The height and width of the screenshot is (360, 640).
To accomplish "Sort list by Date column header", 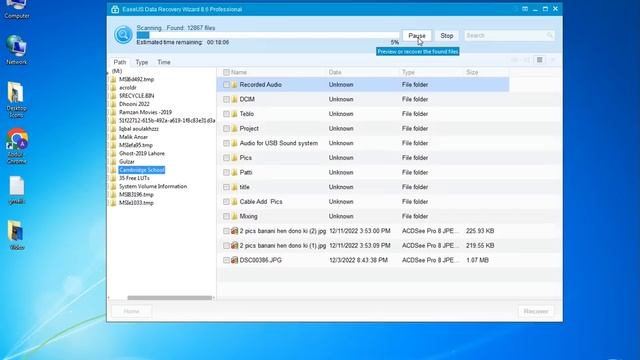I will pyautogui.click(x=335, y=72).
